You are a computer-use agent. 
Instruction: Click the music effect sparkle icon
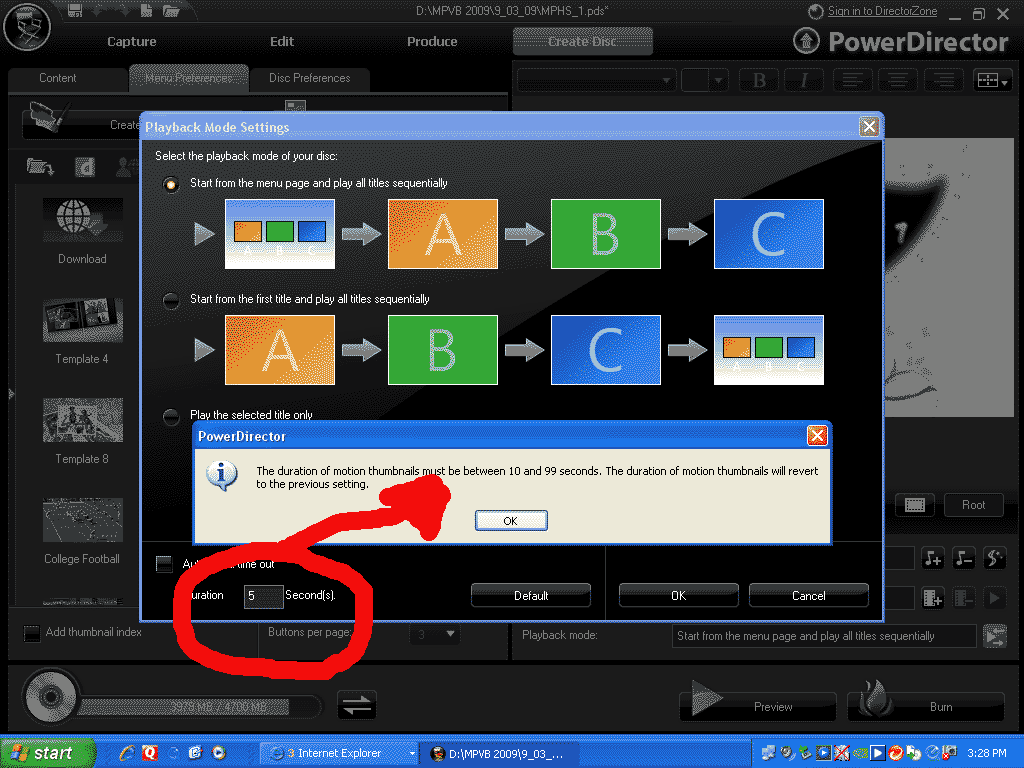(x=994, y=558)
